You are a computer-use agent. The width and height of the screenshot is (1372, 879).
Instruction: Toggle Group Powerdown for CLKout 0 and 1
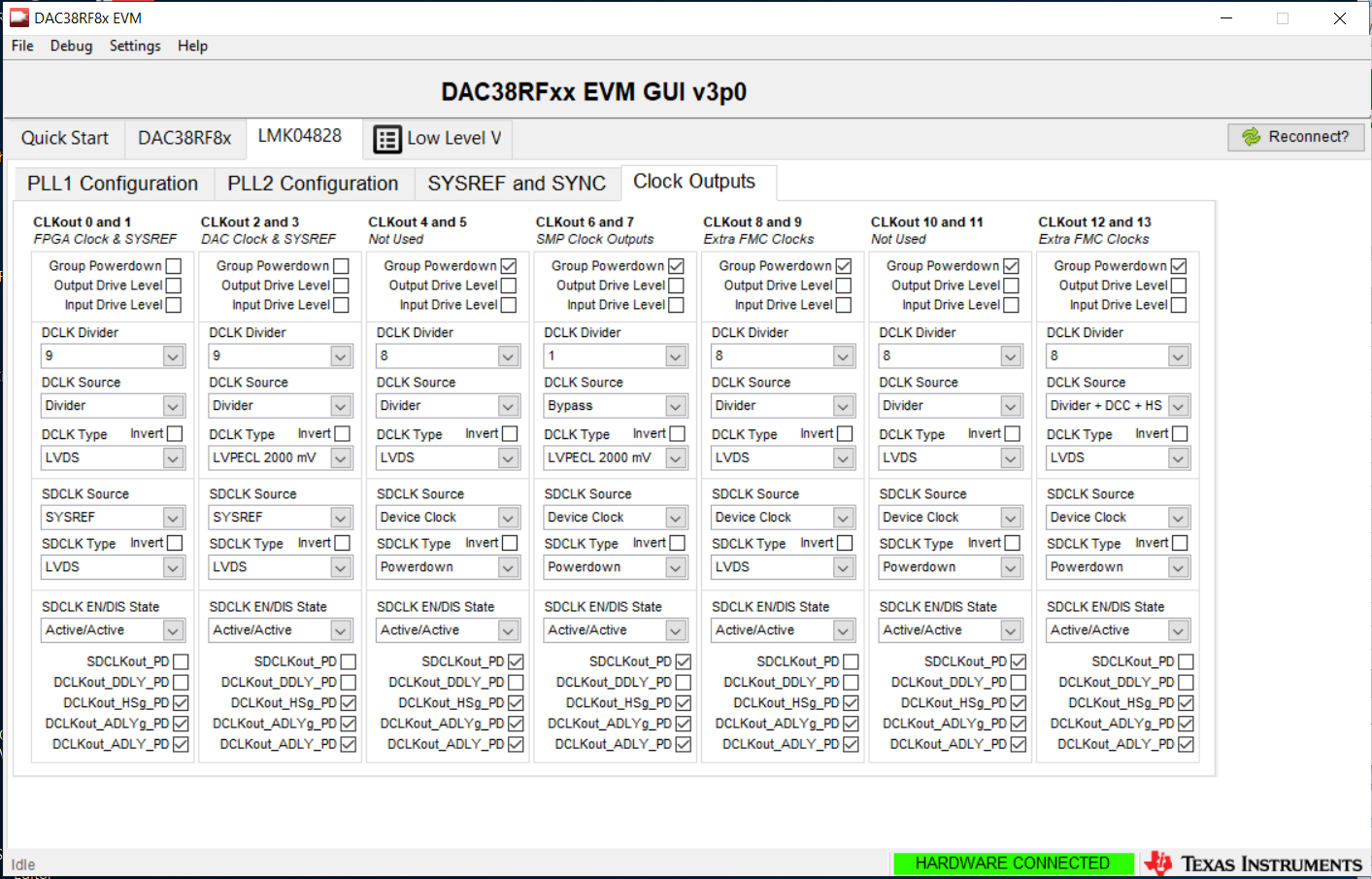click(174, 266)
